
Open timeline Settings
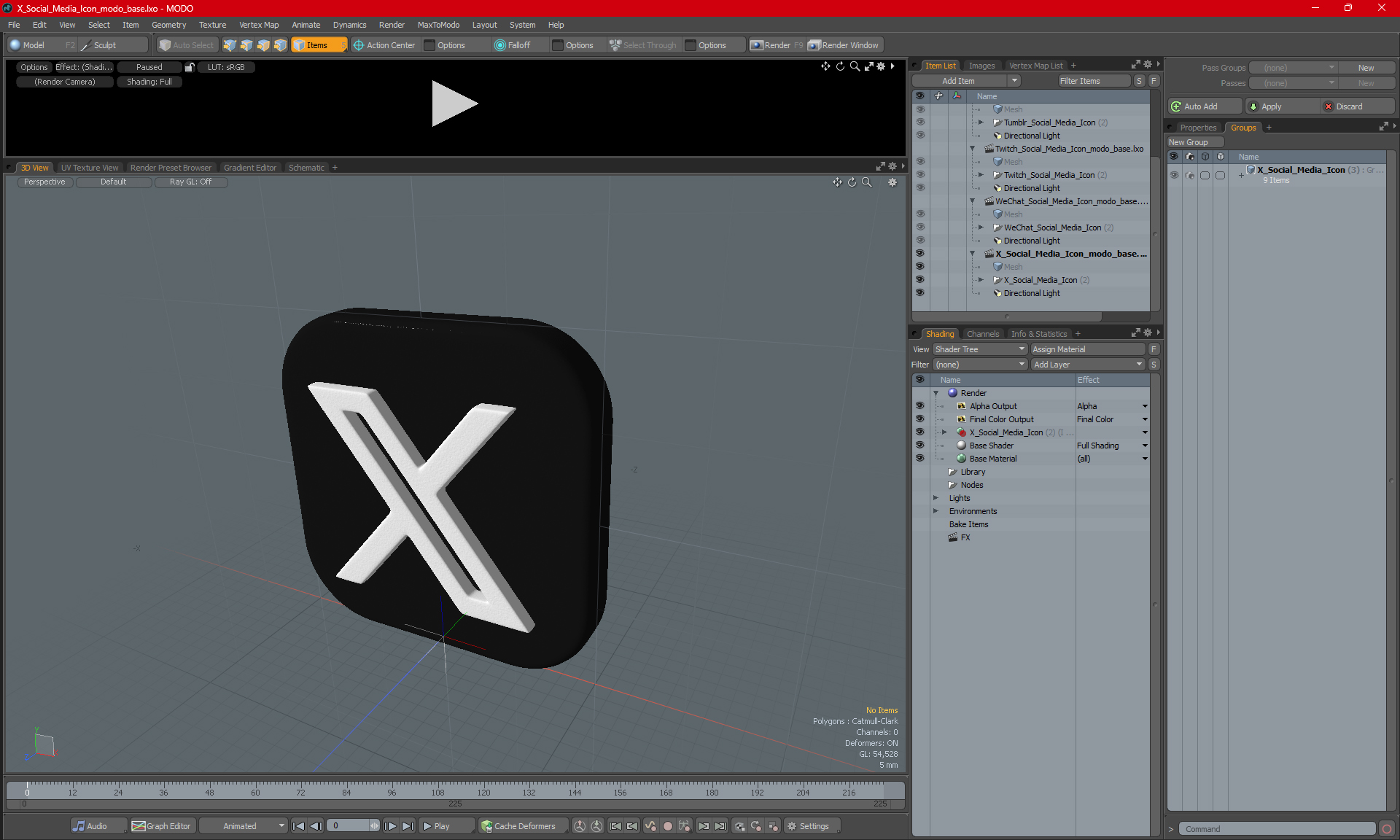point(812,826)
